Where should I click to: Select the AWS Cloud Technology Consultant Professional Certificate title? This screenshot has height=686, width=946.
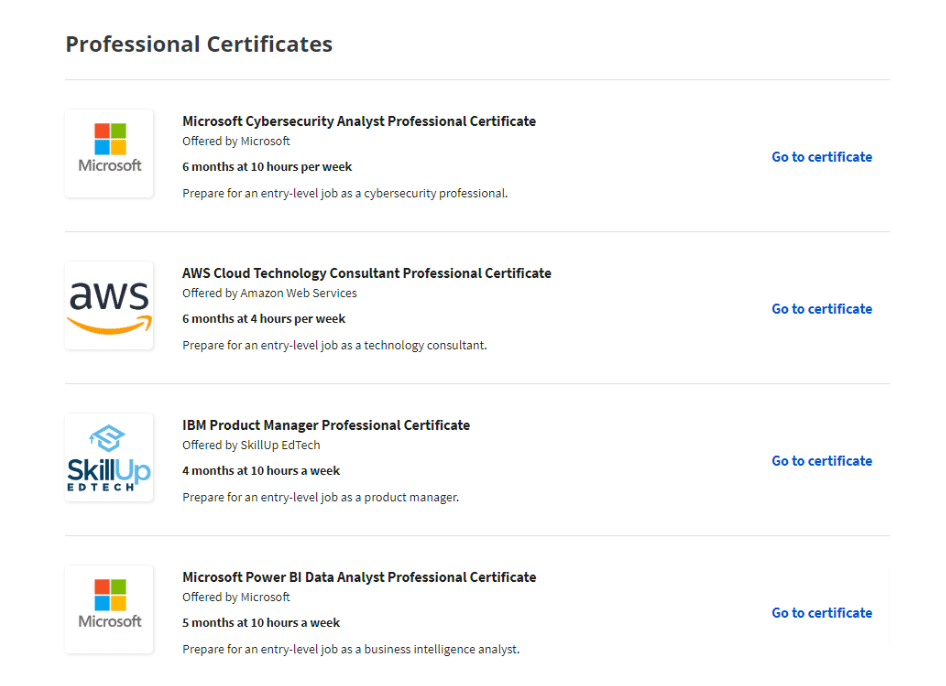(x=367, y=273)
